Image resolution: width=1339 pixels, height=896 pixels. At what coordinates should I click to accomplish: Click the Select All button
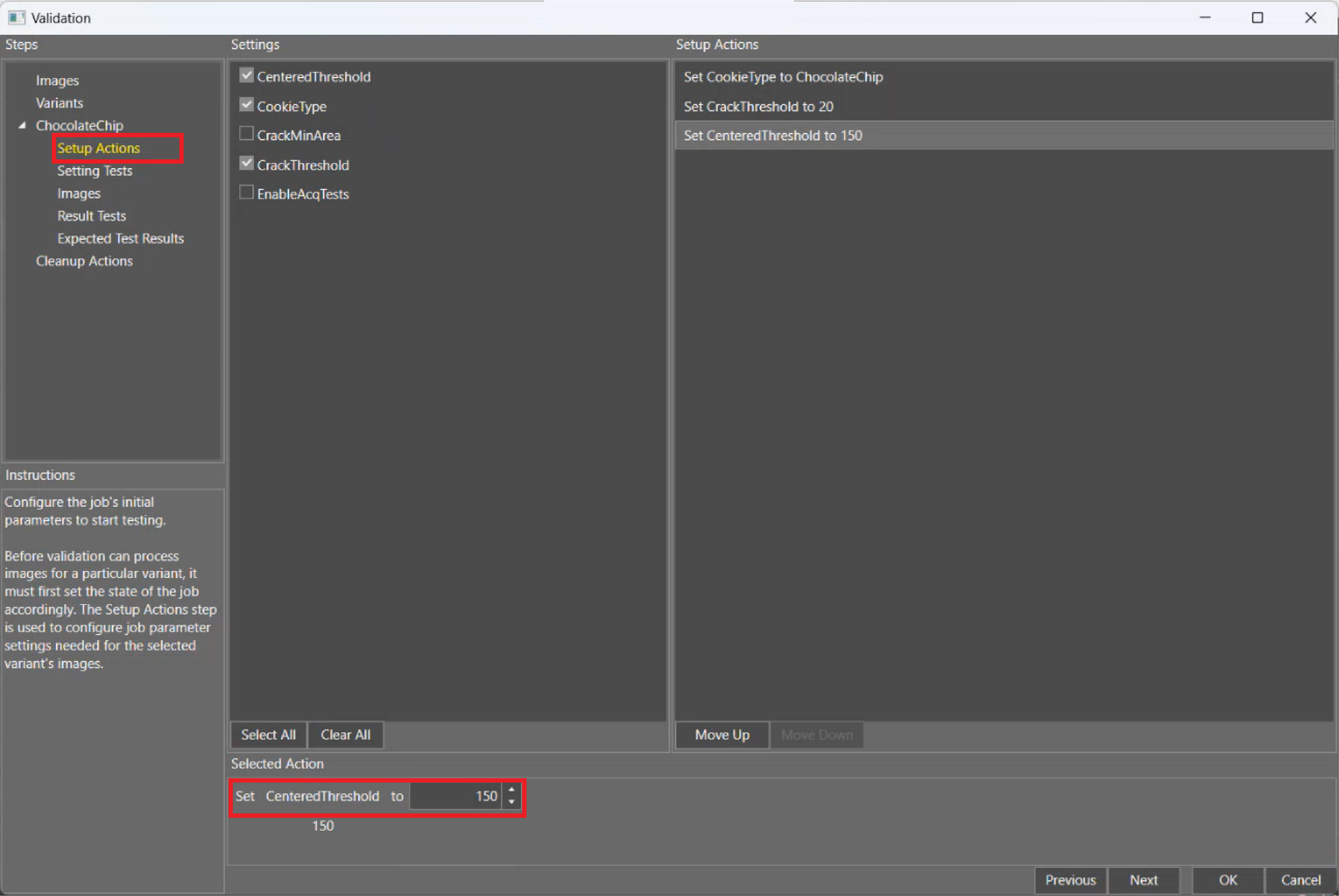pos(268,735)
